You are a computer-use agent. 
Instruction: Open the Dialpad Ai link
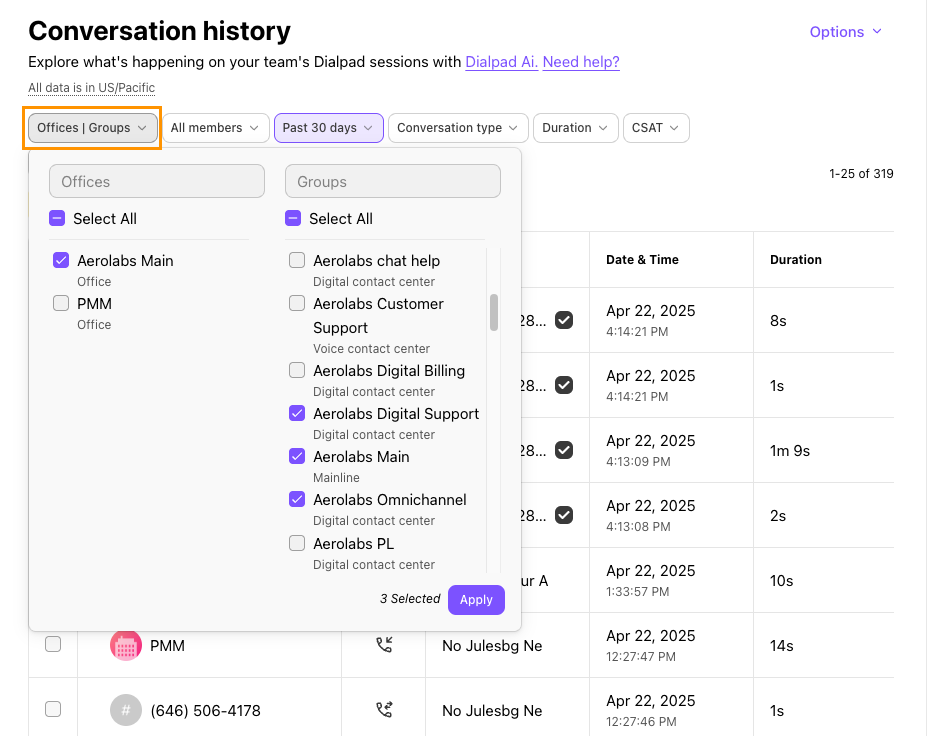tap(501, 62)
